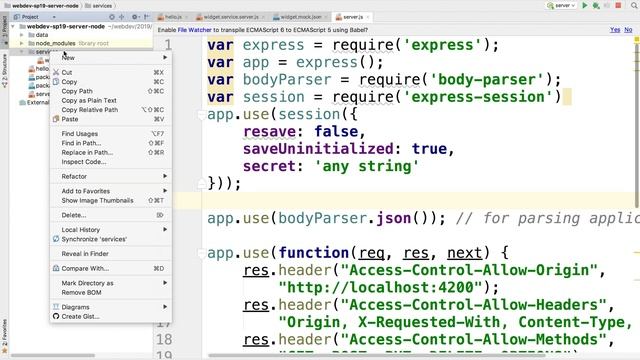Switch to the hello.js editor tab
The width and height of the screenshot is (640, 360).
(173, 17)
